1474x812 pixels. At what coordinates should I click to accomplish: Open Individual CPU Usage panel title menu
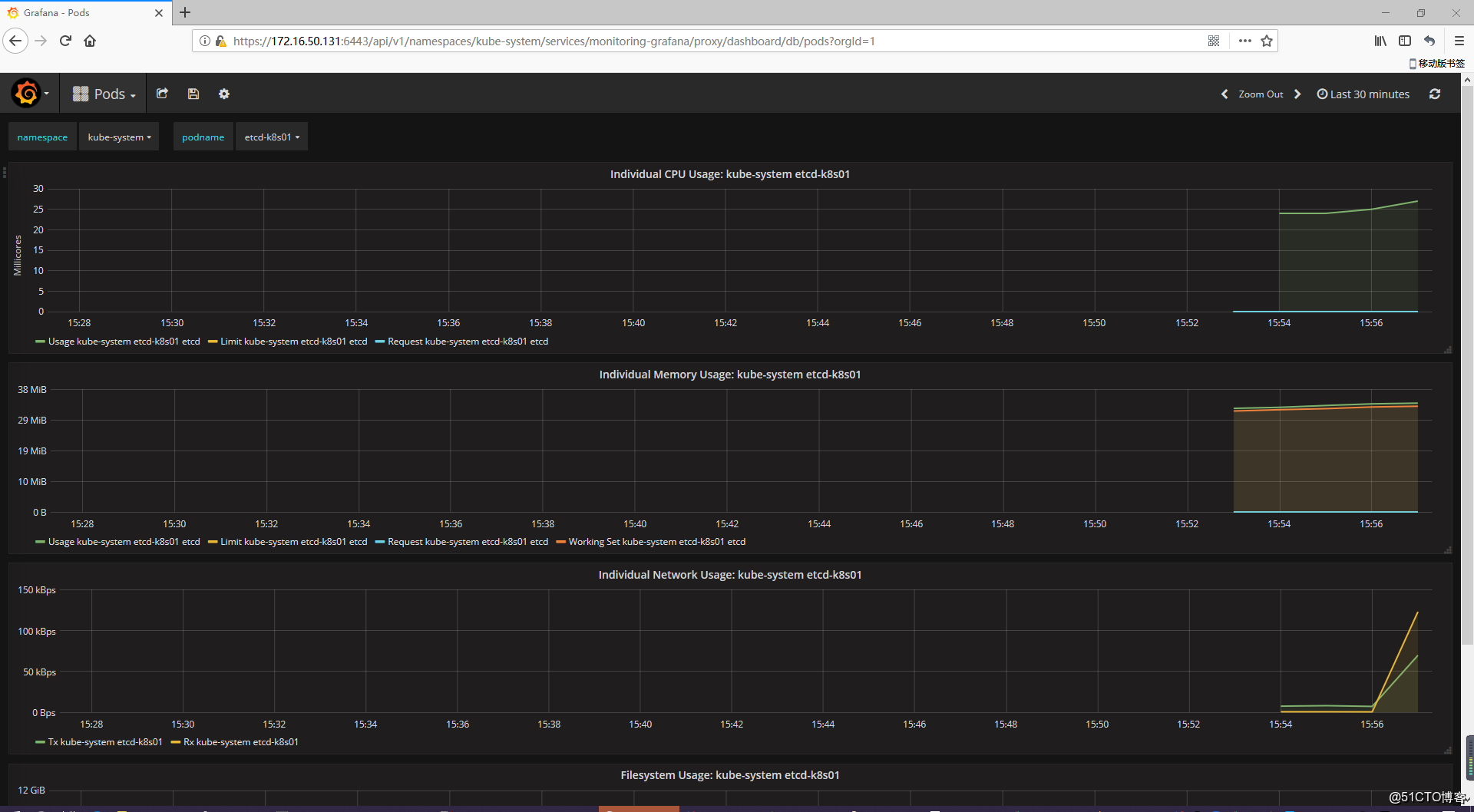coord(729,174)
